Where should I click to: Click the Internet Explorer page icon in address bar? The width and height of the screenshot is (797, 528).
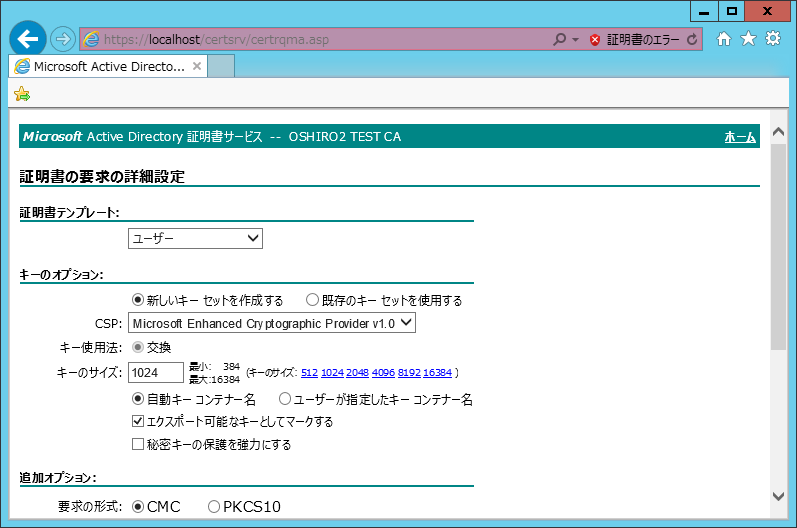[91, 39]
